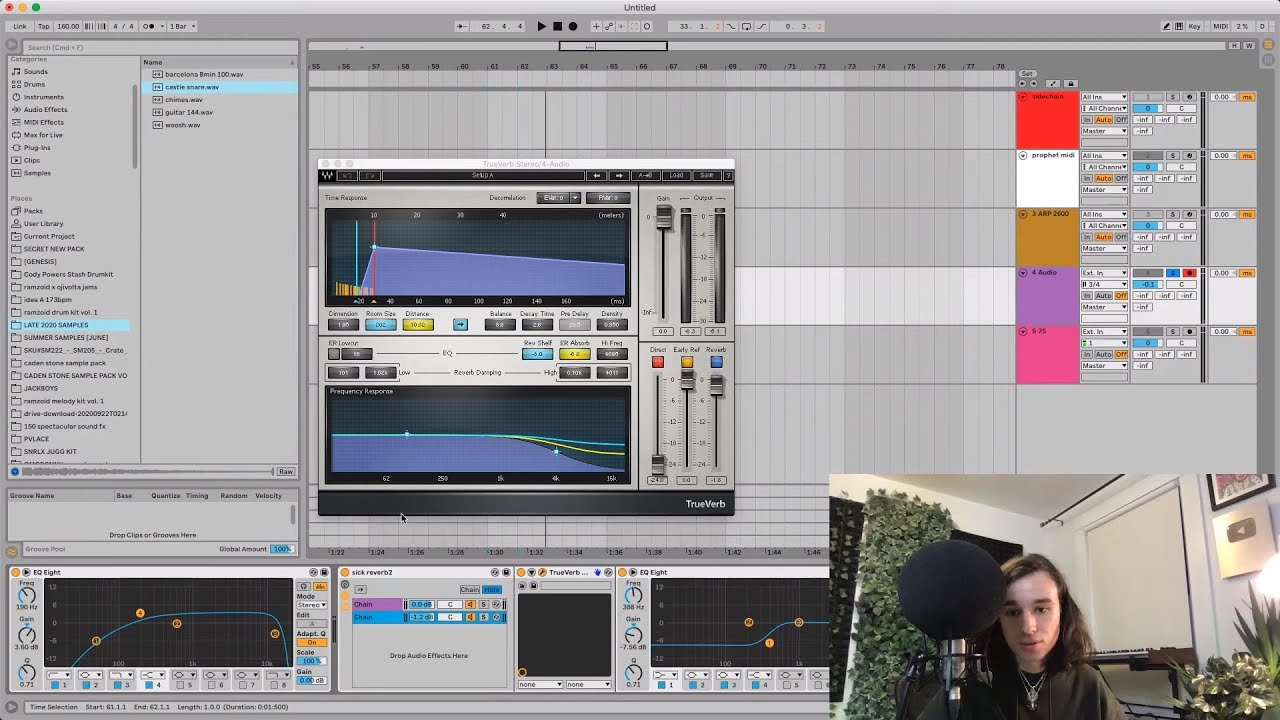This screenshot has width=1280, height=720.
Task: Click the TrueVerb previous preset arrow
Action: (597, 176)
